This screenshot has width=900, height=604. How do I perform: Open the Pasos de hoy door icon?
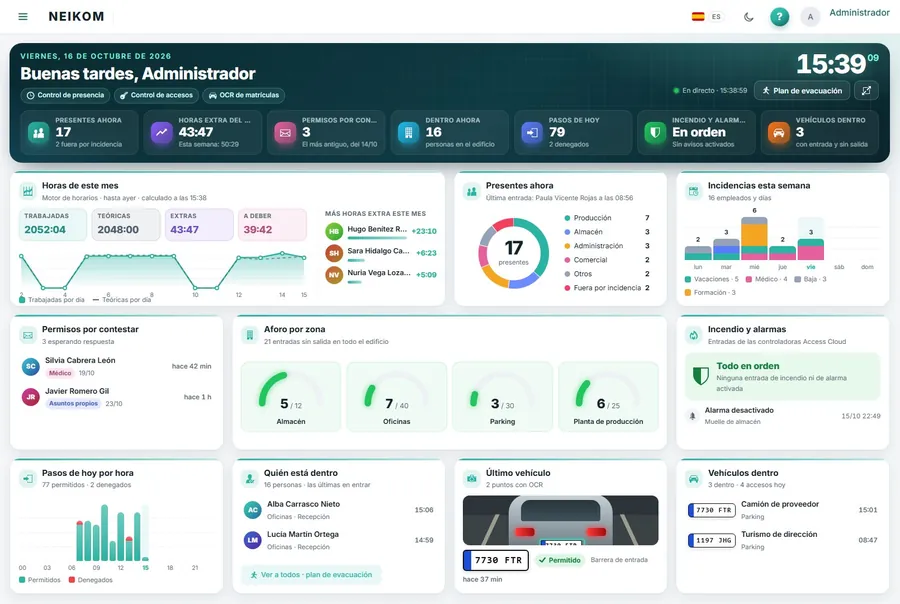pos(532,133)
